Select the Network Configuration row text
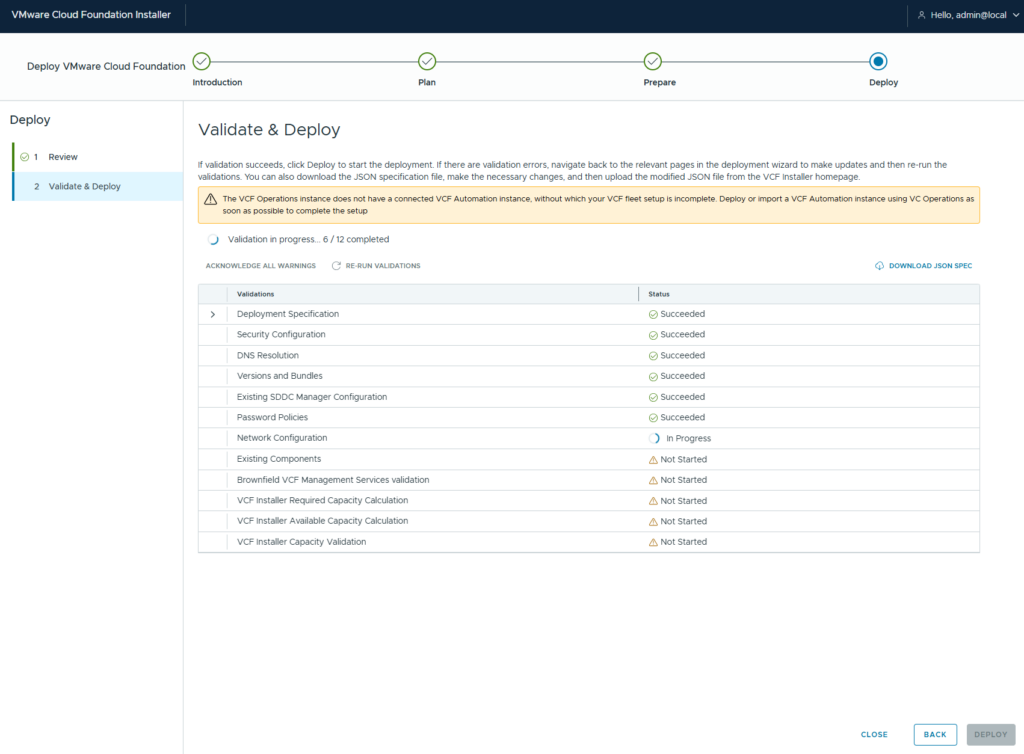The image size is (1024, 754). click(x=282, y=438)
